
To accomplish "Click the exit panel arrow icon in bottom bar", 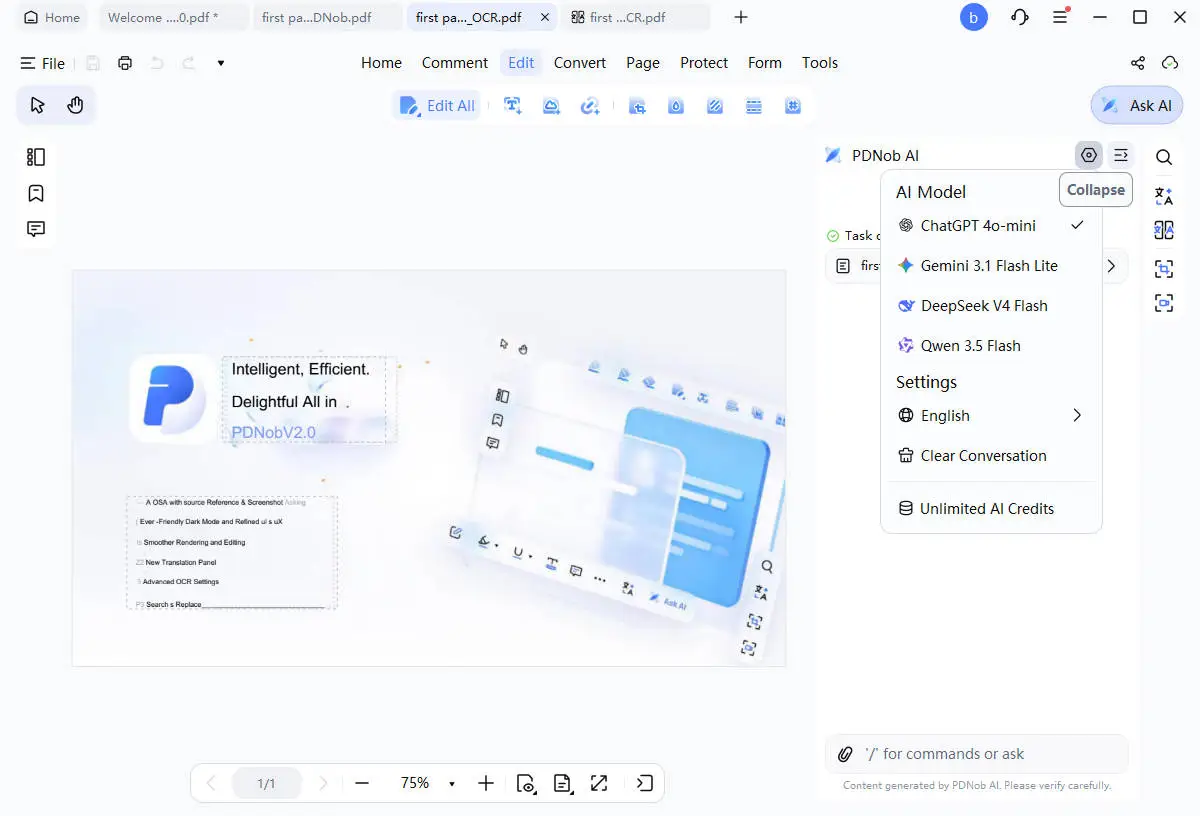I will 645,783.
